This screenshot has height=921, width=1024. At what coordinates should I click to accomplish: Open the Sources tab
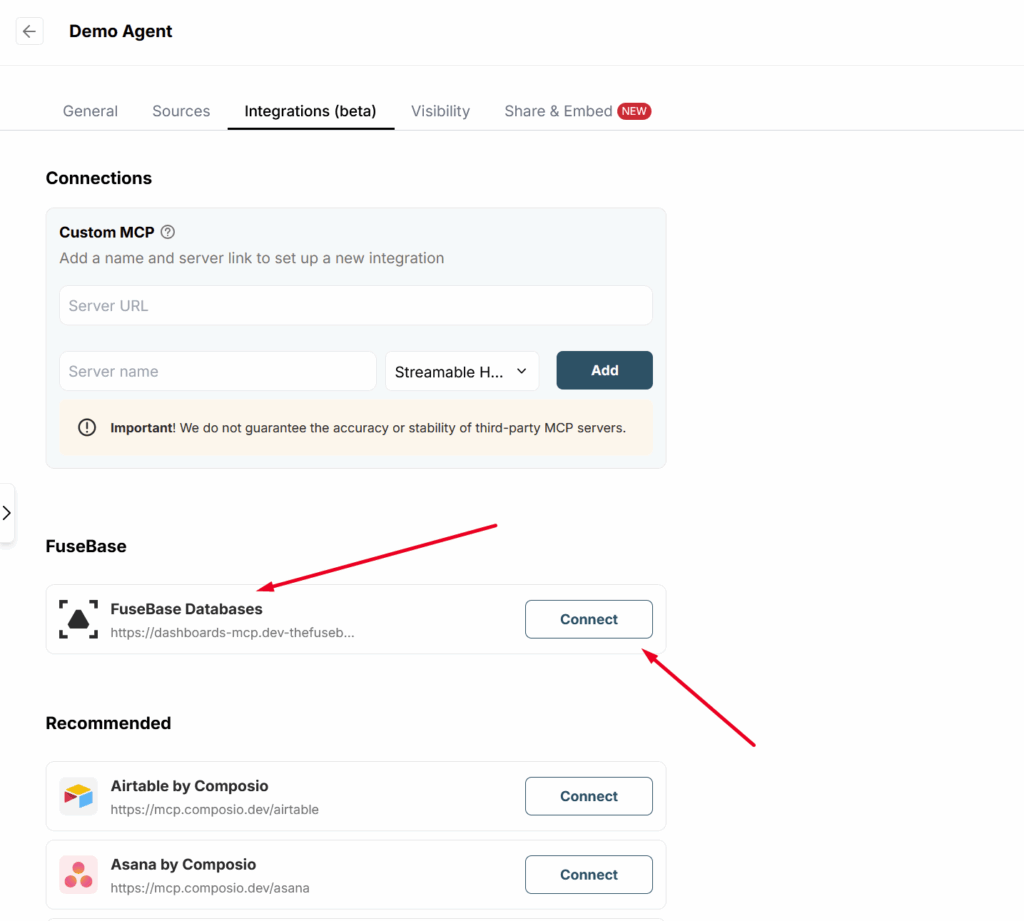(181, 111)
